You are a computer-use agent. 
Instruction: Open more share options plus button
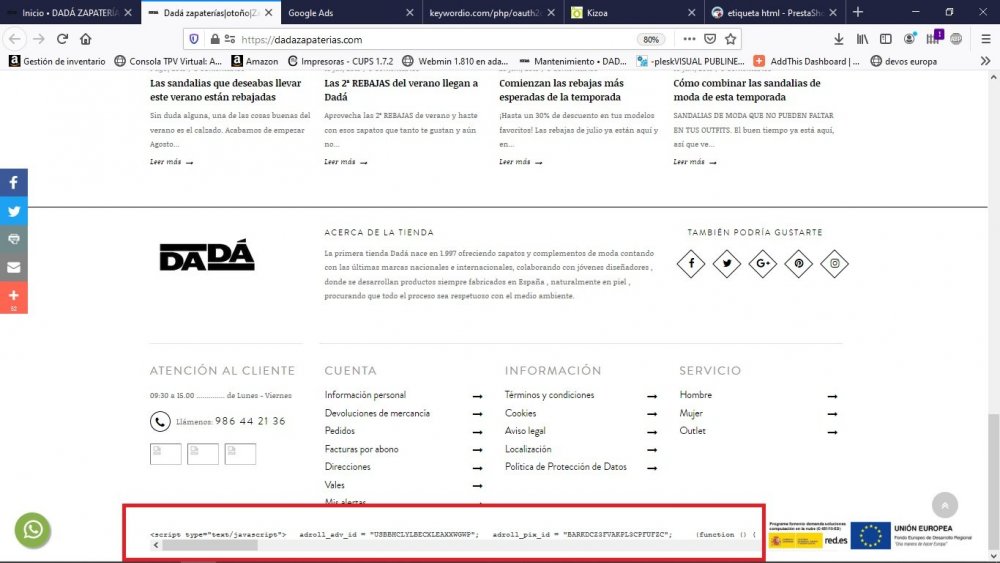tap(13, 298)
